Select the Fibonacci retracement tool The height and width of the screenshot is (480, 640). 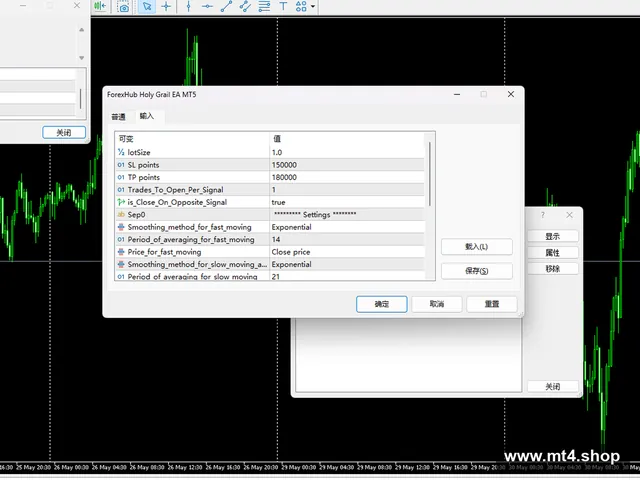[x=264, y=6]
